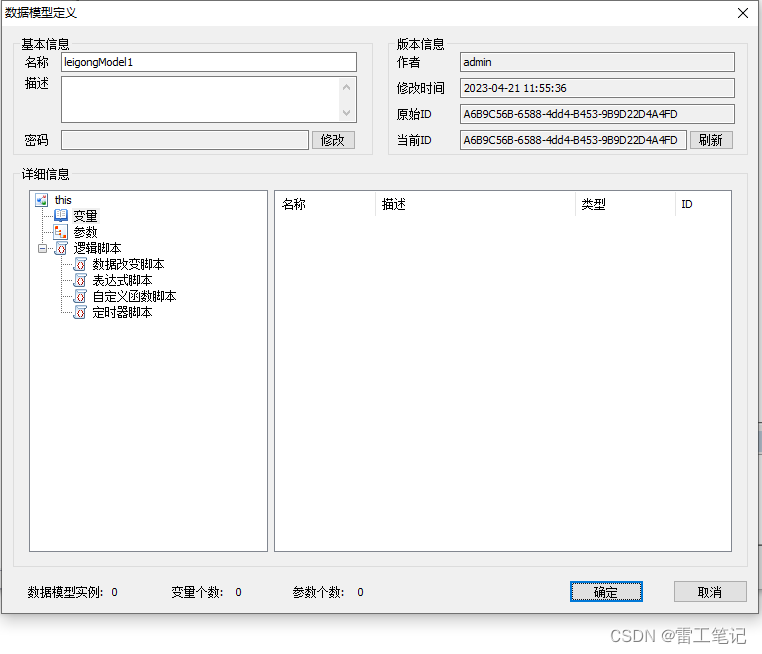762x654 pixels.
Task: Select the 变量 tree item
Action: 86,216
